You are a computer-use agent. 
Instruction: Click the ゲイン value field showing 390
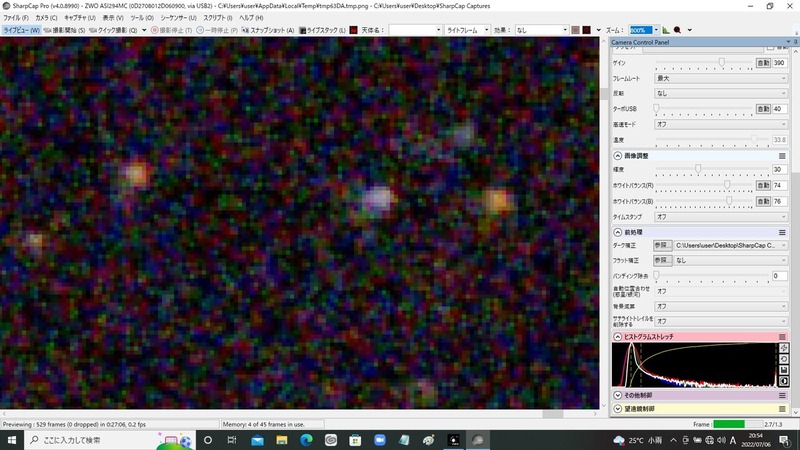[x=779, y=63]
